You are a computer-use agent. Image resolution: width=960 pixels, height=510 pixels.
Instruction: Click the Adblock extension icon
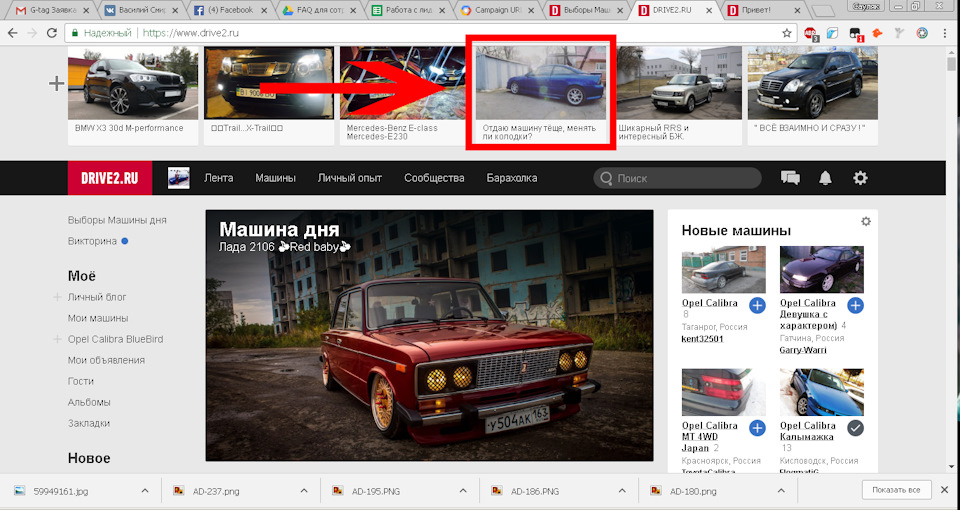click(811, 34)
